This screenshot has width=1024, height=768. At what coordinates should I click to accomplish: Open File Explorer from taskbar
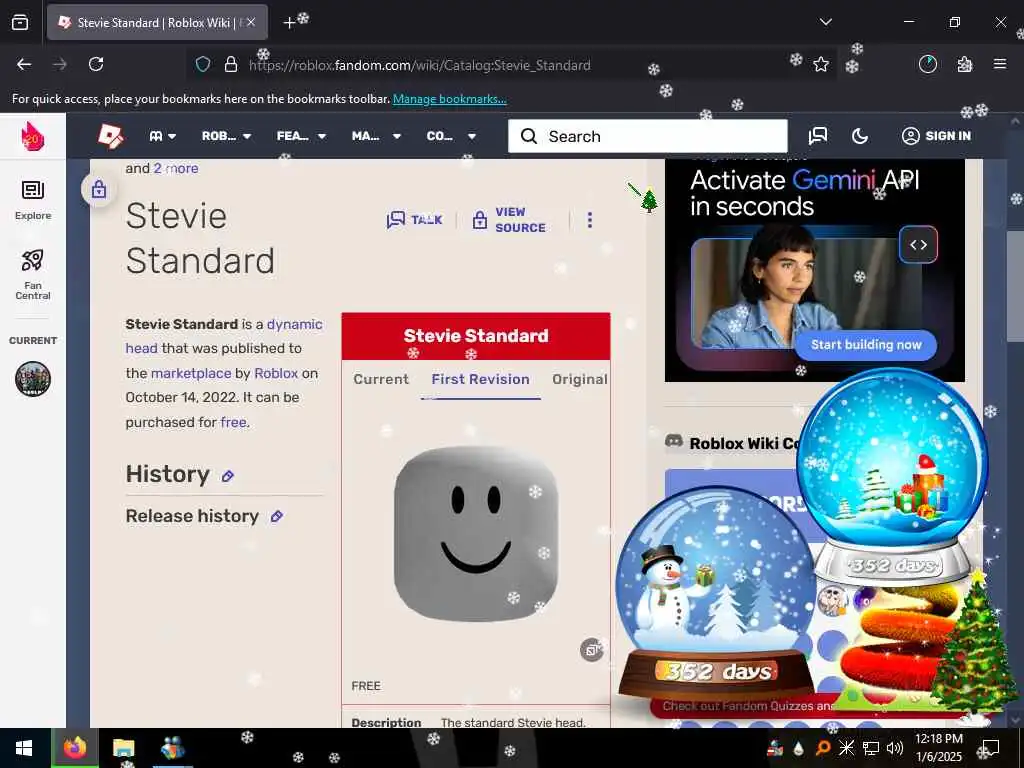tap(123, 748)
